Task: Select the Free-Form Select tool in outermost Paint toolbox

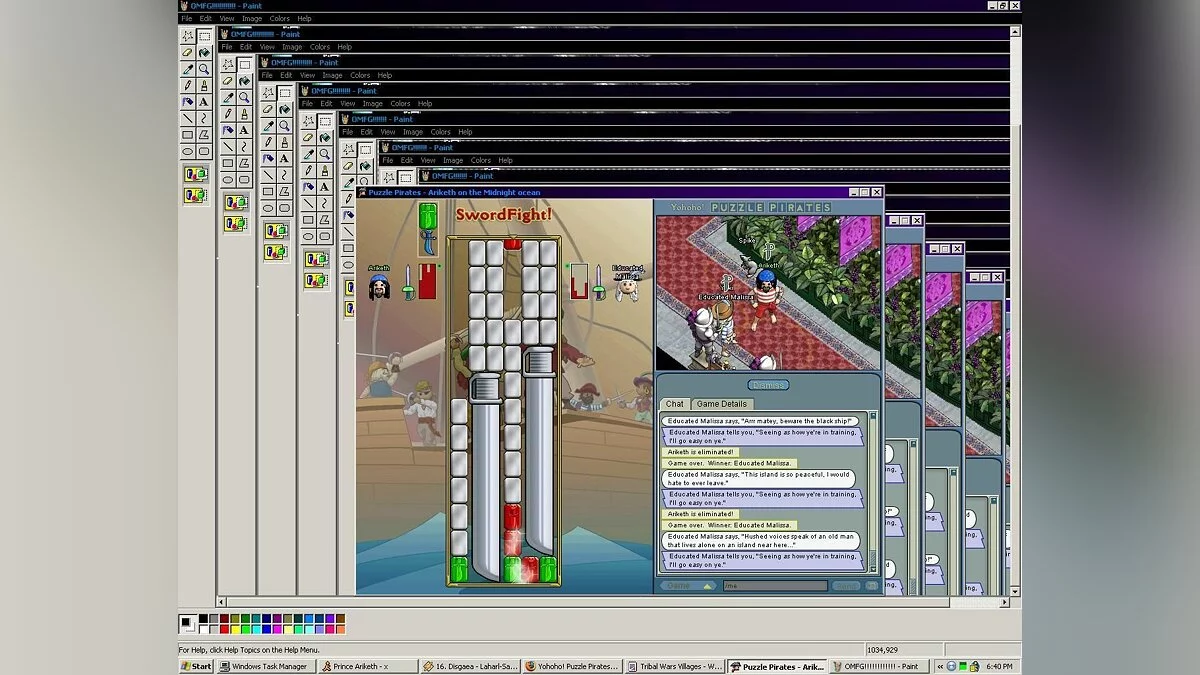Action: pos(187,36)
